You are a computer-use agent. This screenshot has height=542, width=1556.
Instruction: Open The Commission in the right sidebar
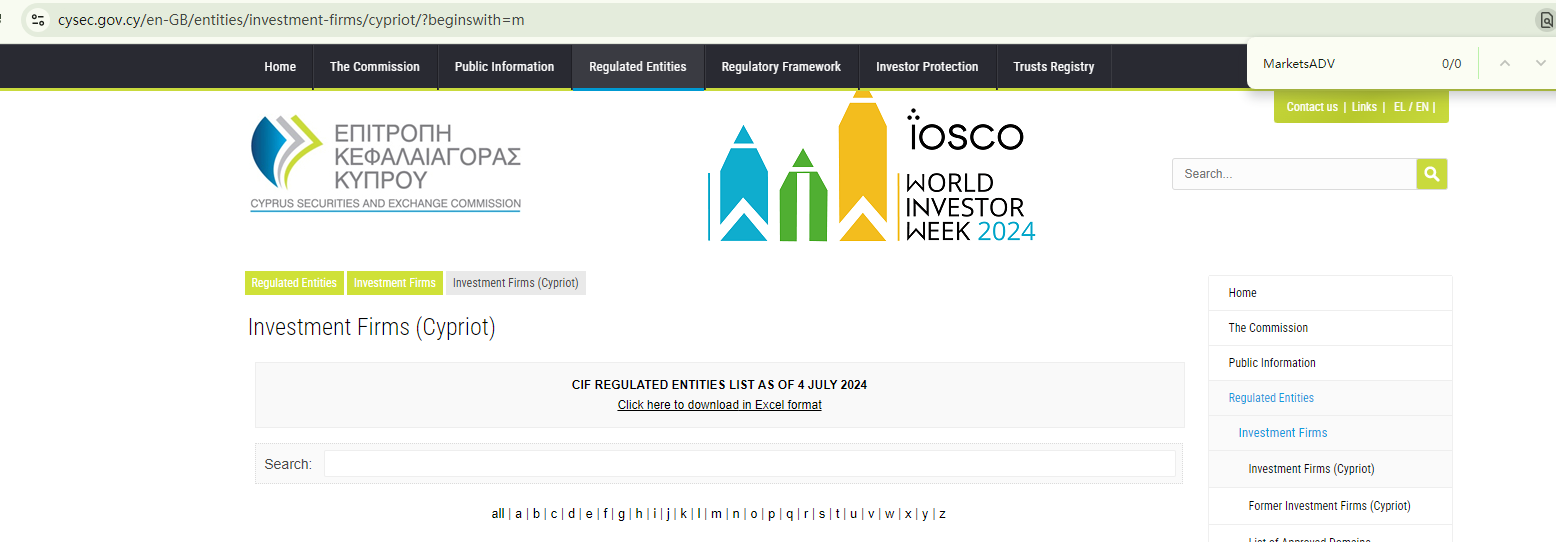tap(1330, 328)
